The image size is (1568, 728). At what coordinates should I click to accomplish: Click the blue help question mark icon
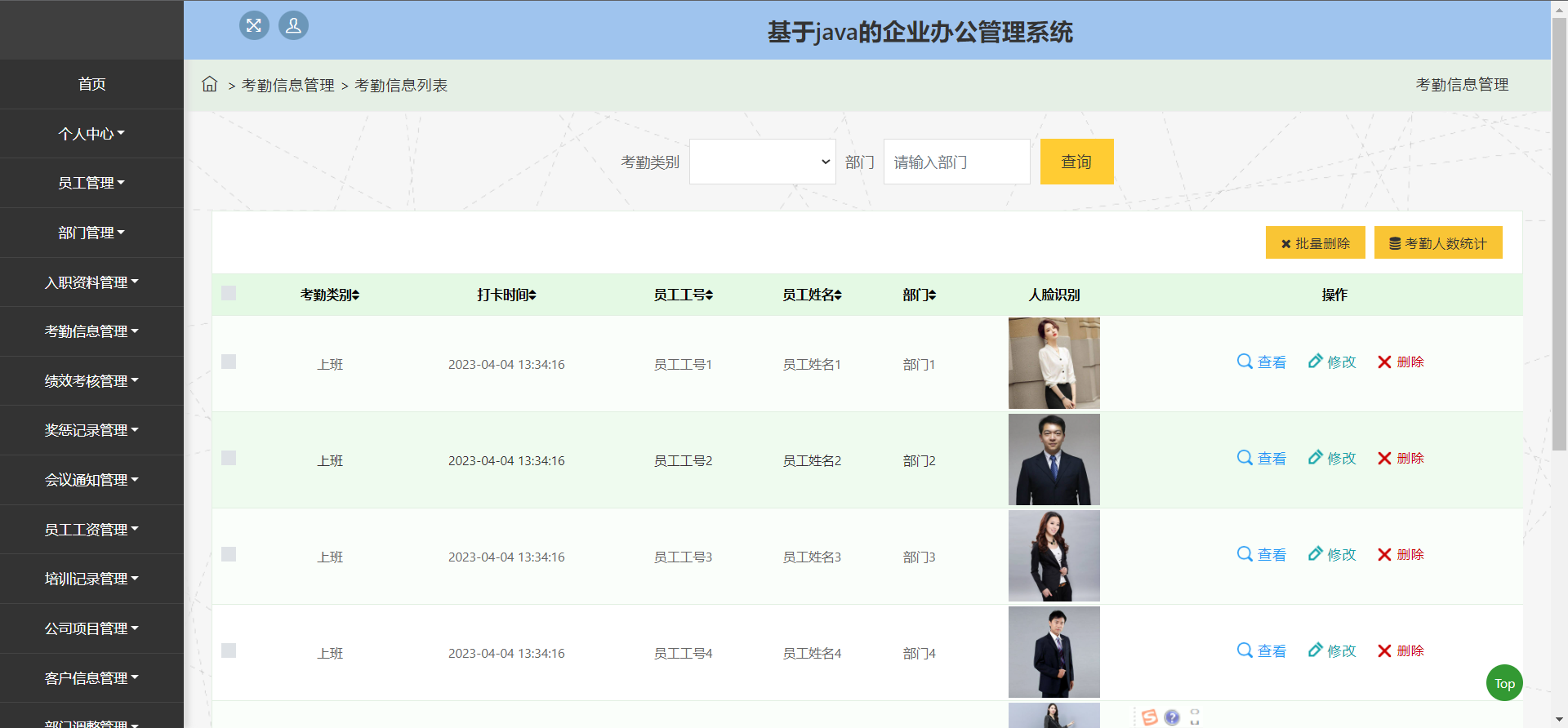[1172, 717]
